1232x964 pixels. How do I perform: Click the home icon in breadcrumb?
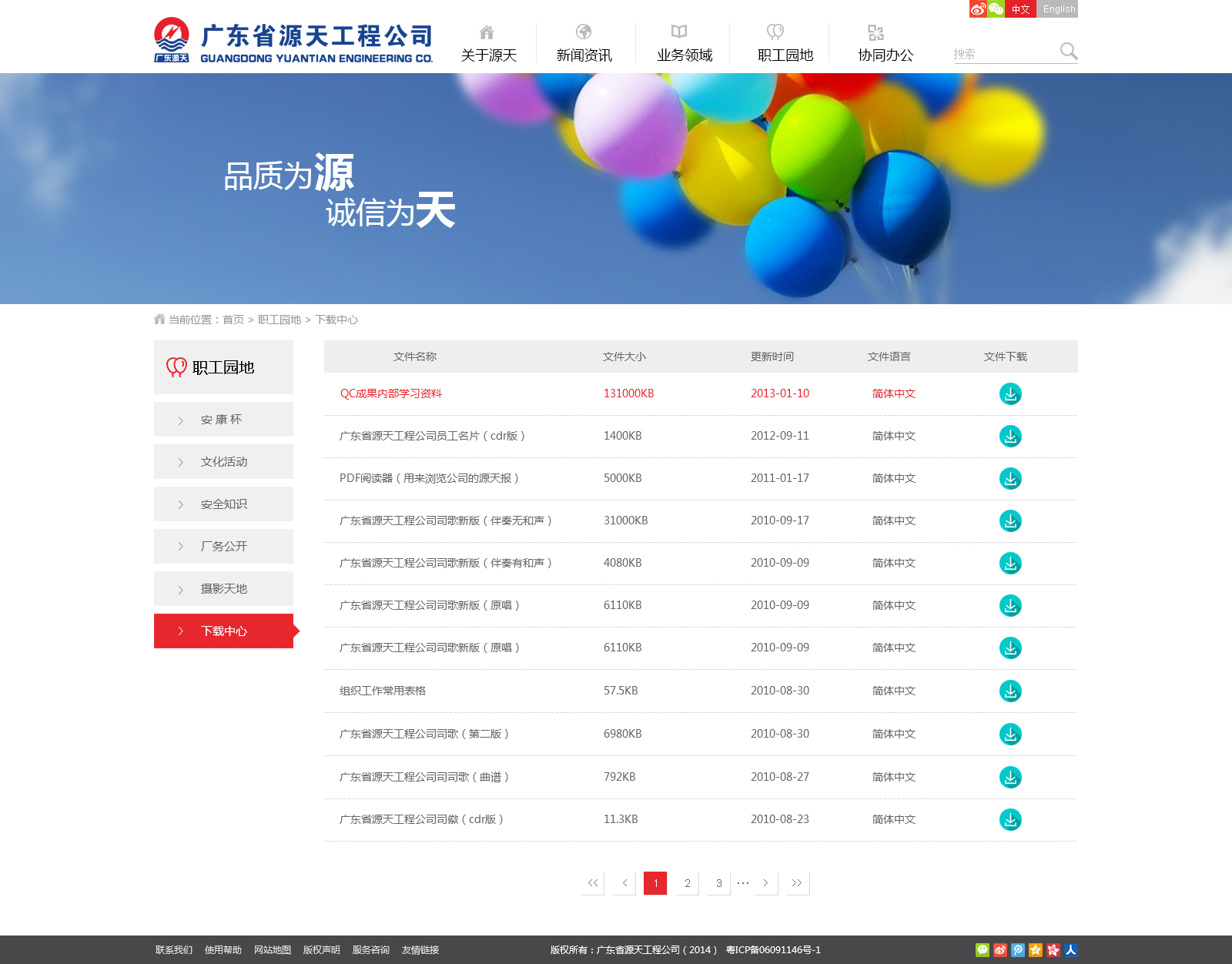159,319
